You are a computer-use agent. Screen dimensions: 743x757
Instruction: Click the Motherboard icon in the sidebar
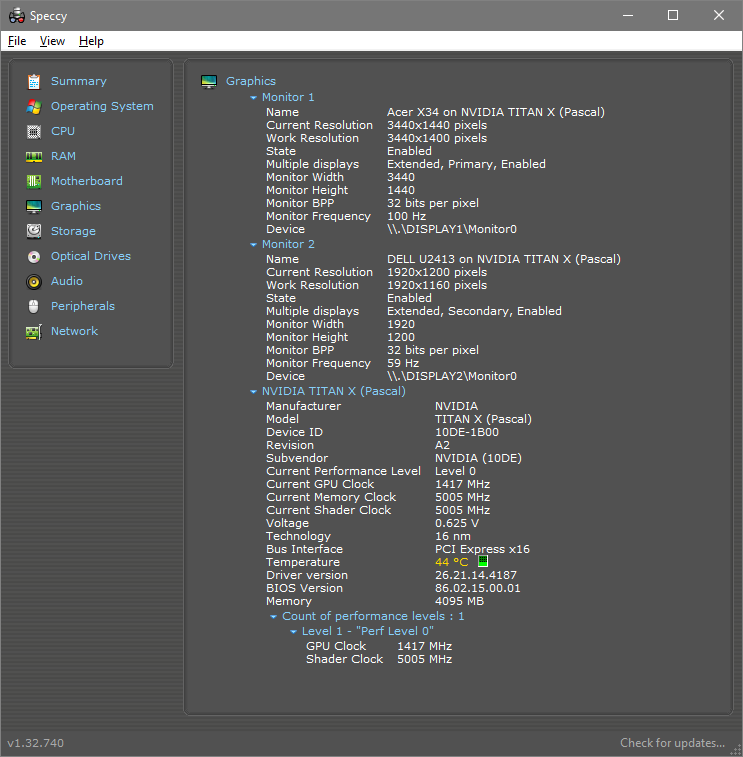click(34, 182)
